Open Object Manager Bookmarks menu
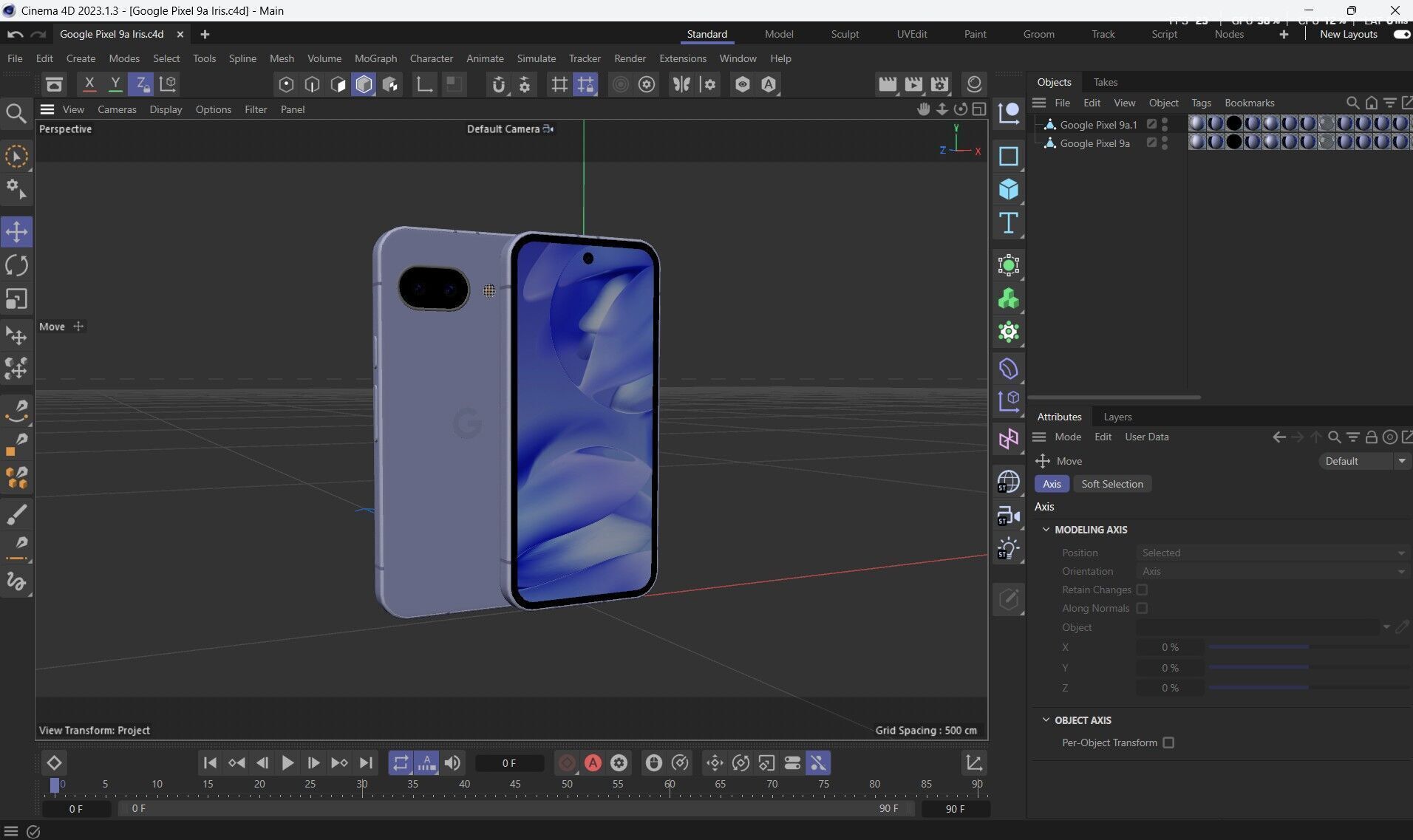Viewport: 1413px width, 840px height. click(1249, 103)
